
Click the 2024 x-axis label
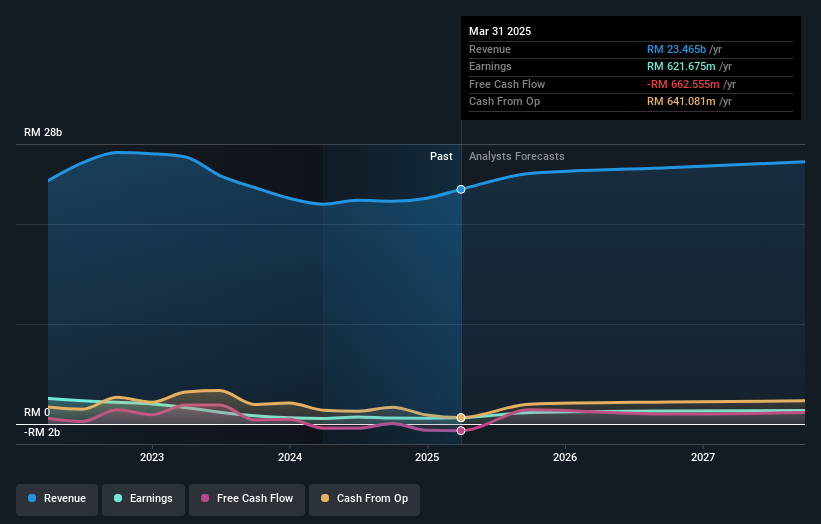click(290, 458)
